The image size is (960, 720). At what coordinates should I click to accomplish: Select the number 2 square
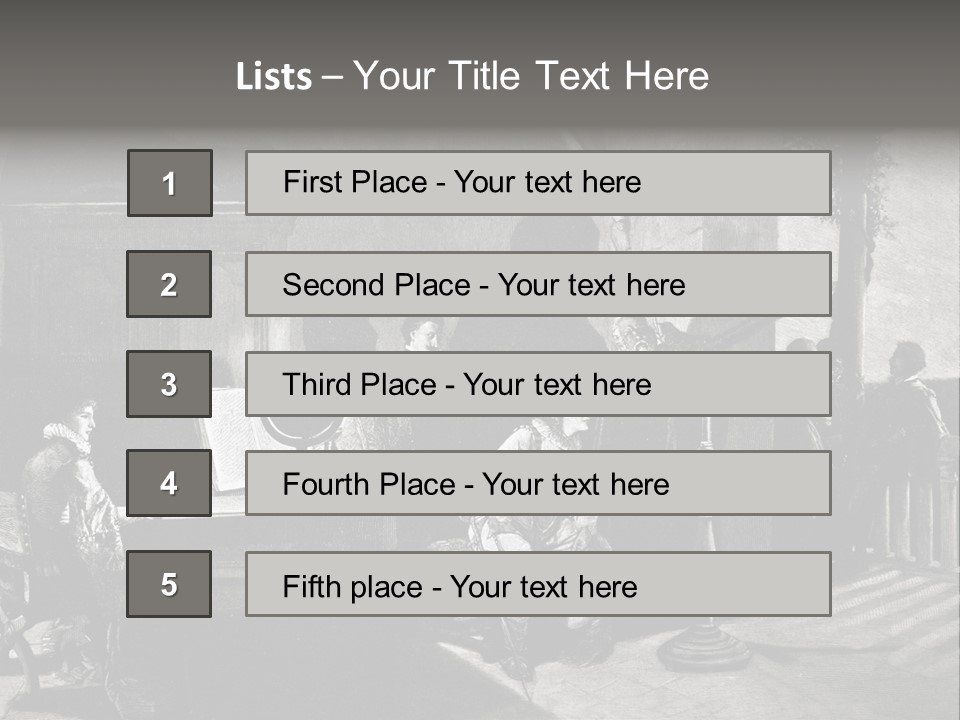click(169, 284)
